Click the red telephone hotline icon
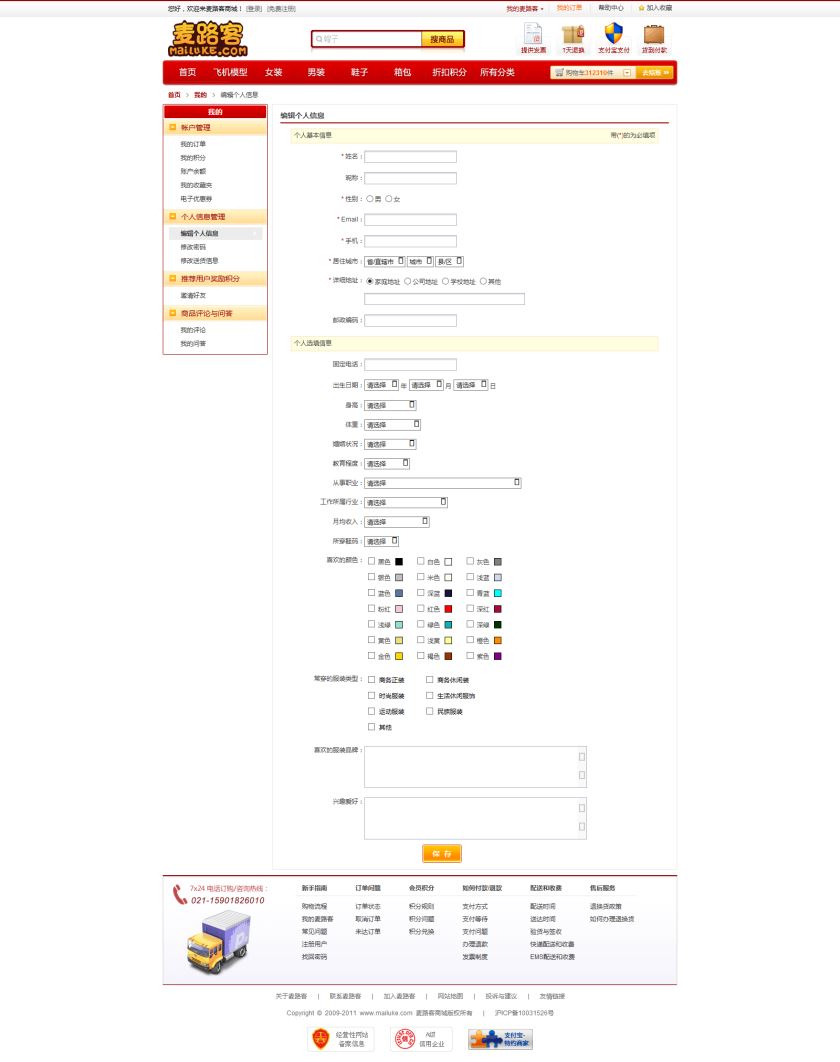This screenshot has height=1062, width=840. (180, 895)
